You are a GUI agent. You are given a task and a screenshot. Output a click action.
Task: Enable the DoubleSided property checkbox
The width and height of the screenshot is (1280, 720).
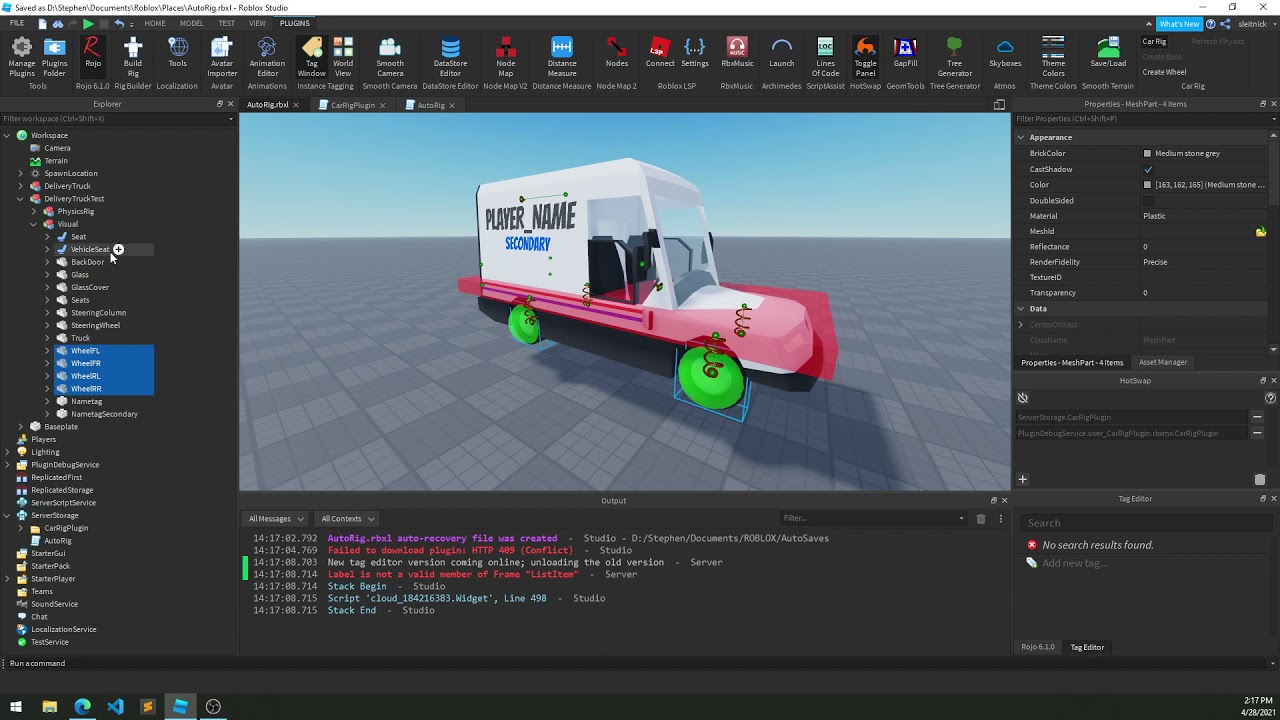(x=1148, y=200)
